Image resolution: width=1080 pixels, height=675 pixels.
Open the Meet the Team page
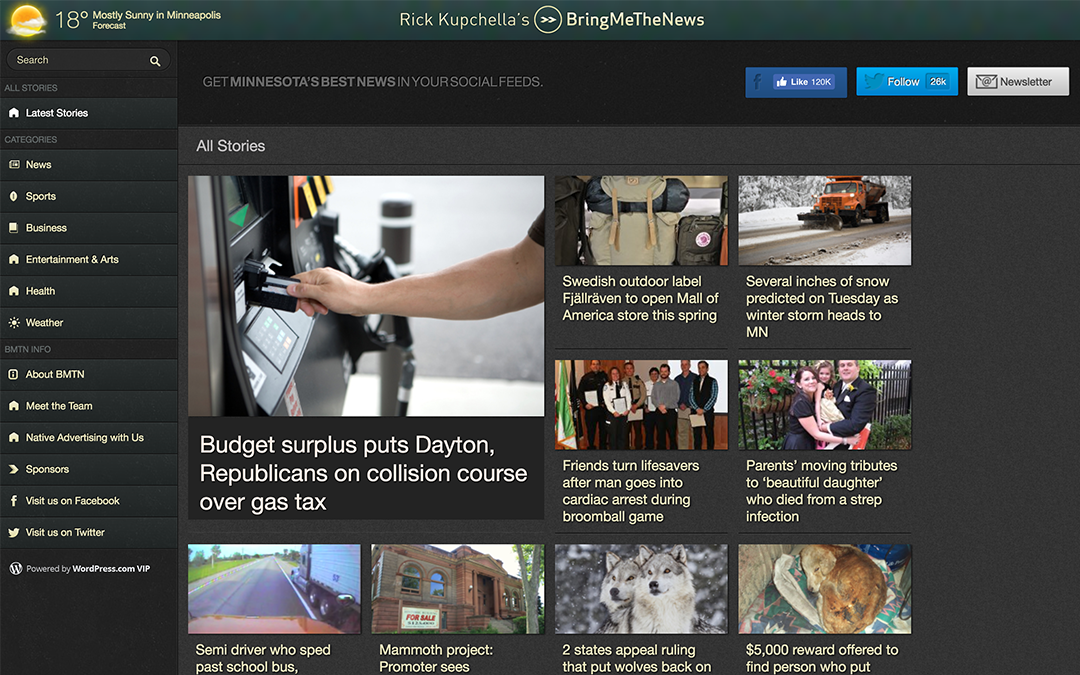tap(59, 406)
